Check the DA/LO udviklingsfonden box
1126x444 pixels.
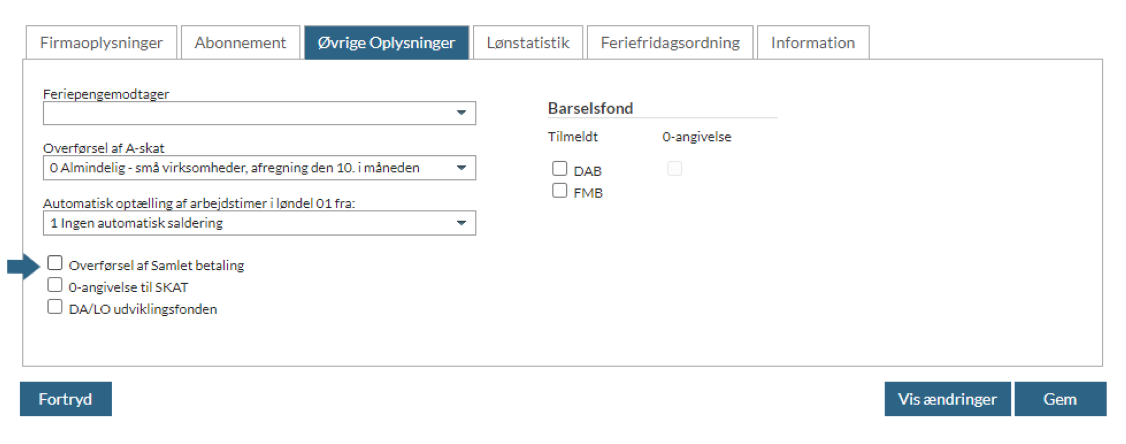point(56,307)
